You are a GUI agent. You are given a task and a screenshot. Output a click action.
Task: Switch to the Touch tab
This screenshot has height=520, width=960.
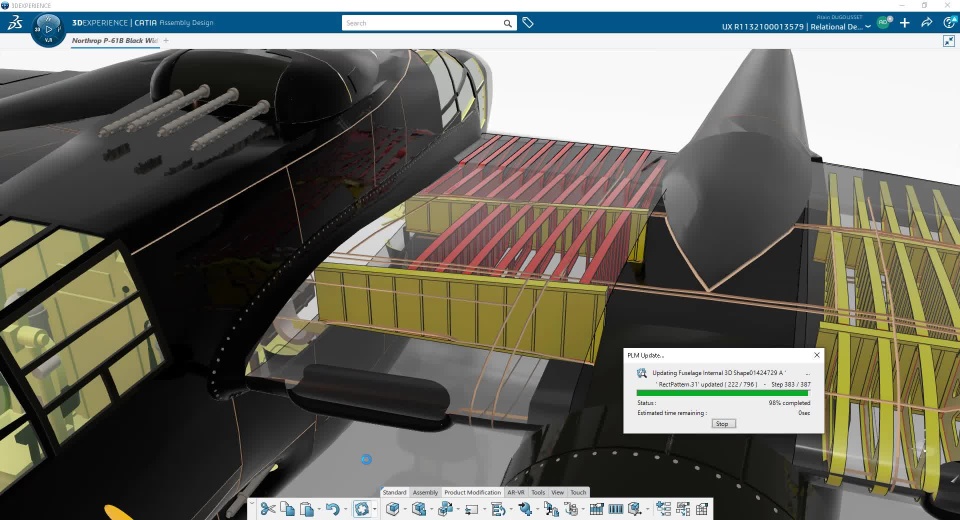point(578,492)
